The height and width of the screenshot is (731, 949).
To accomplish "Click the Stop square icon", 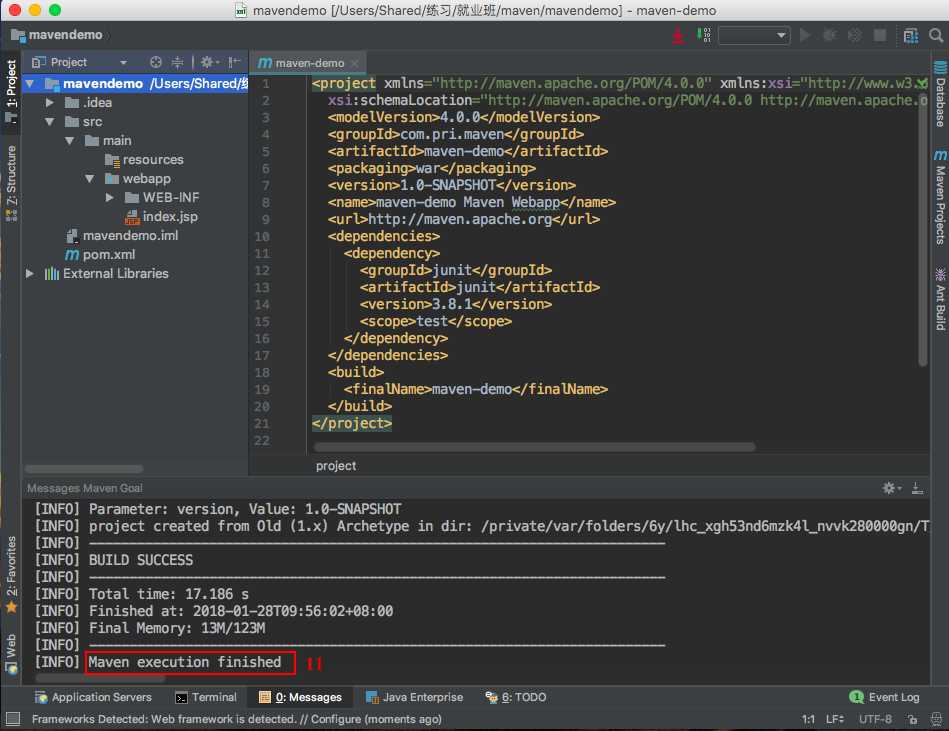I will (880, 35).
